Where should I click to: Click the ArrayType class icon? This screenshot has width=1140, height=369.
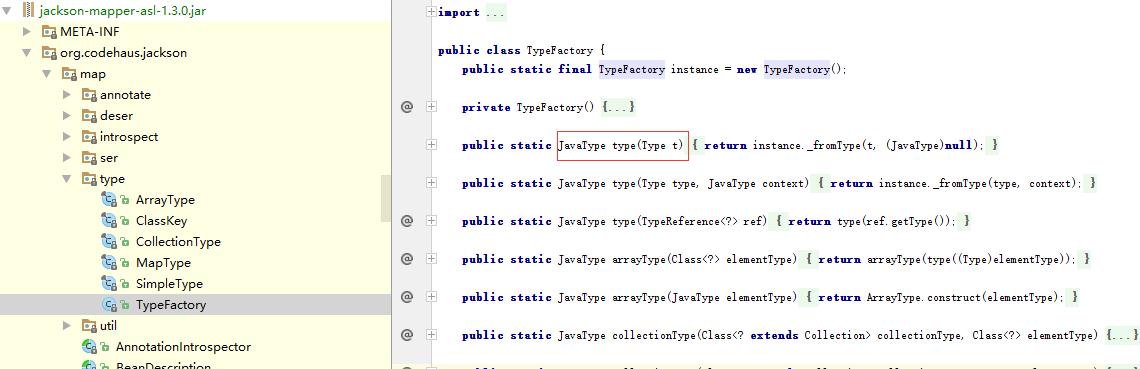pos(109,200)
